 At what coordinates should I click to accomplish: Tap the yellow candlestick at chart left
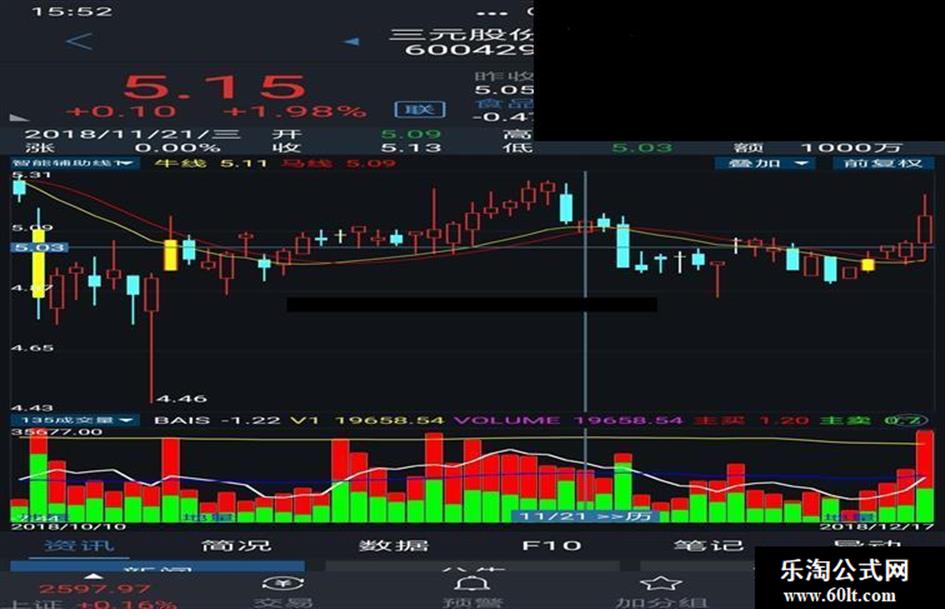pyautogui.click(x=39, y=263)
